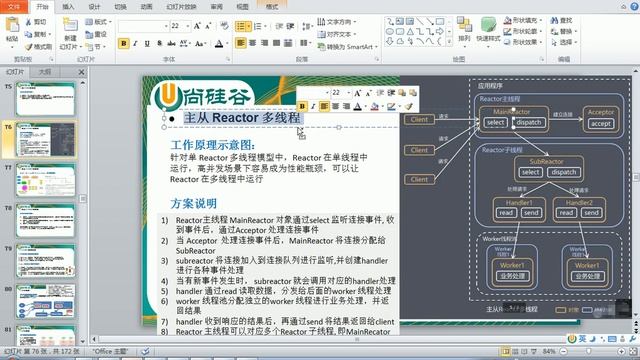The height and width of the screenshot is (360, 640).
Task: Click the help question mark icon
Action: (x=634, y=7)
